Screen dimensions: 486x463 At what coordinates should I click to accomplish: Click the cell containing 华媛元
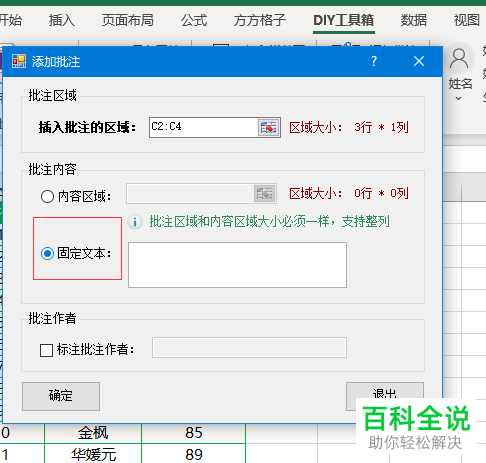click(x=93, y=454)
